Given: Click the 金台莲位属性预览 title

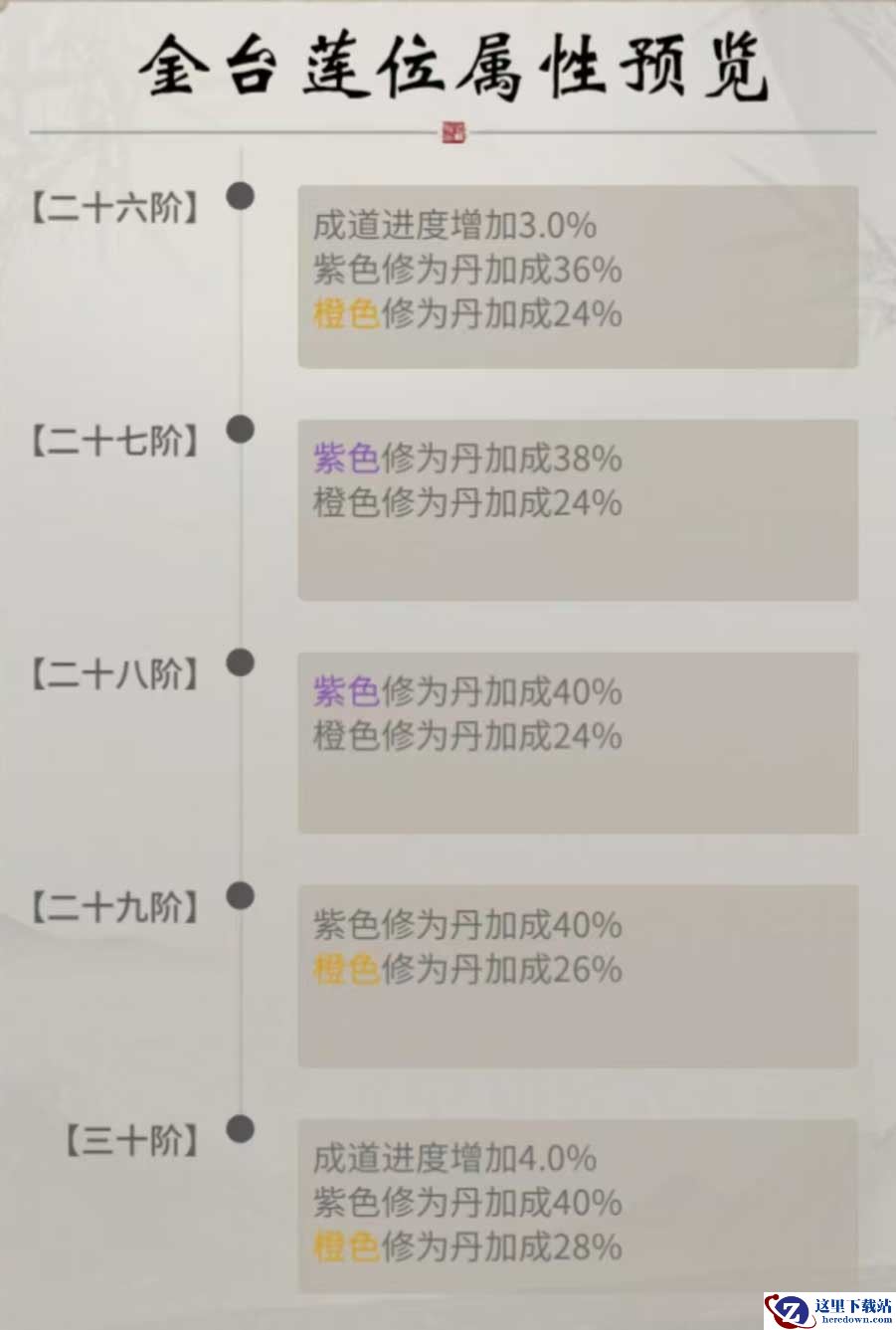Looking at the screenshot, I should 452,70.
